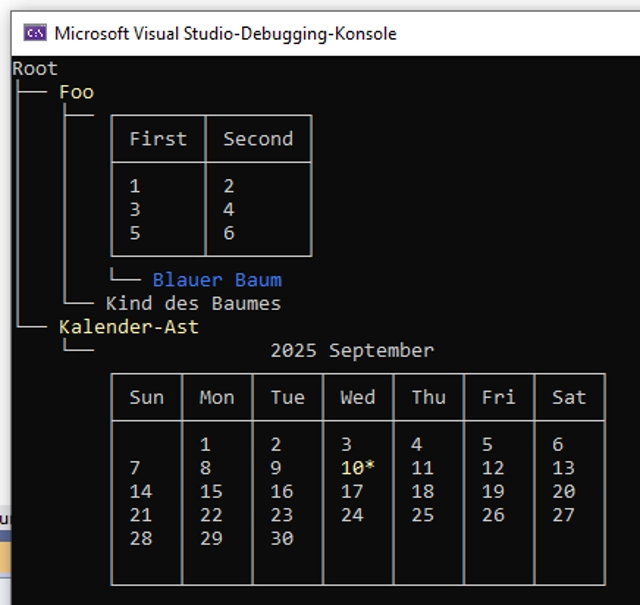Click value 6 in the Second column
The width and height of the screenshot is (640, 605).
229,233
